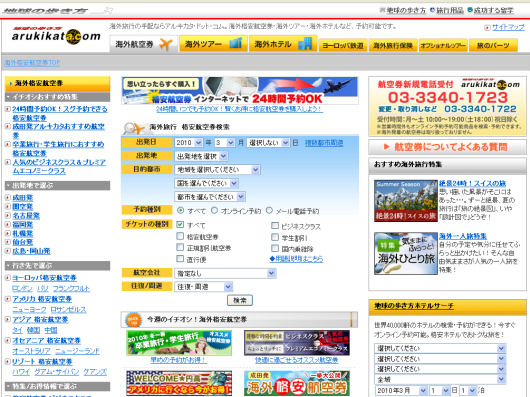Image resolution: width=530 pixels, height=397 pixels.
Task: Click the pick up badge icon by 今週のイチオシ
Action: (133, 319)
